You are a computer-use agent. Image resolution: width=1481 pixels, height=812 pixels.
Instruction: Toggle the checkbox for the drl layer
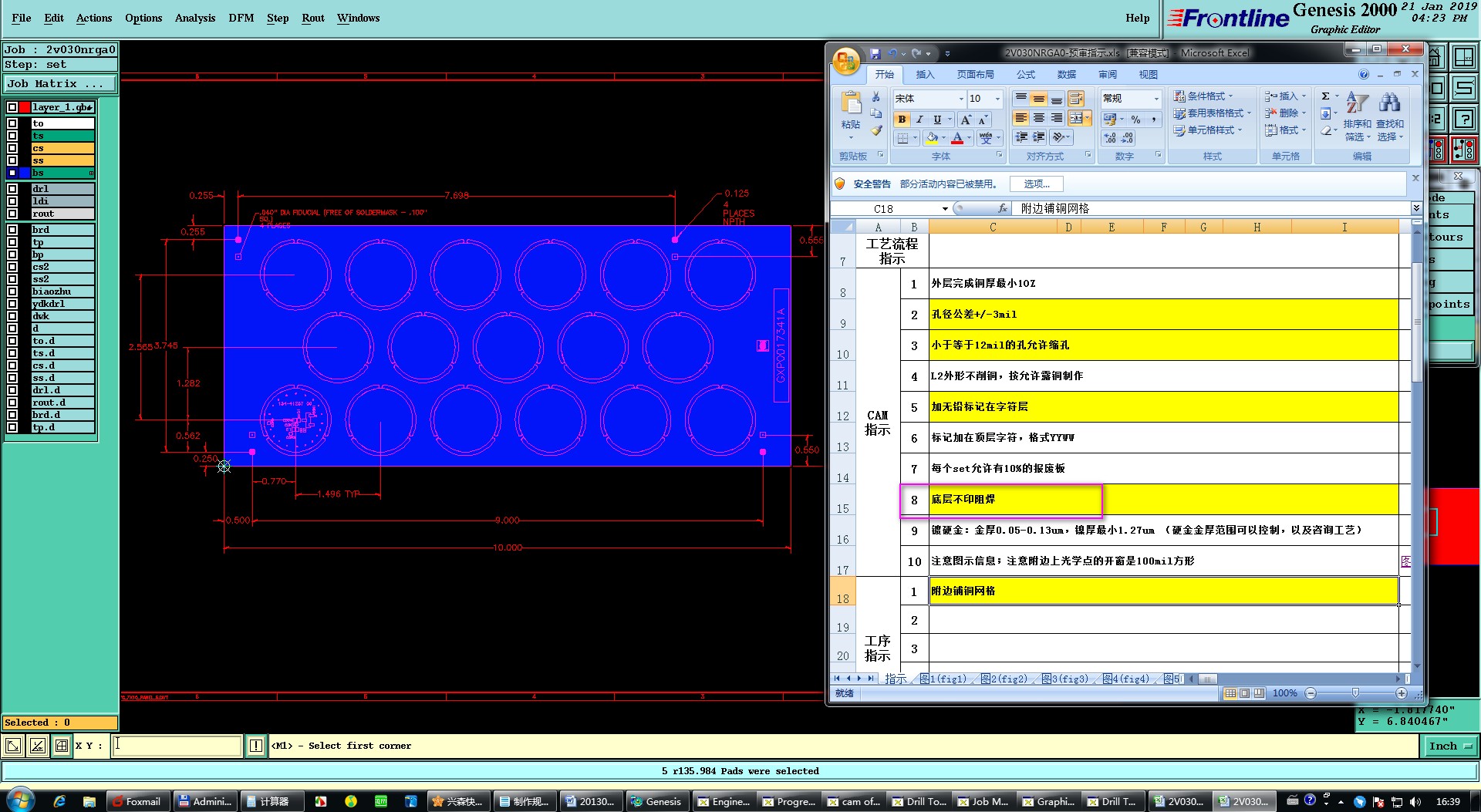click(12, 189)
